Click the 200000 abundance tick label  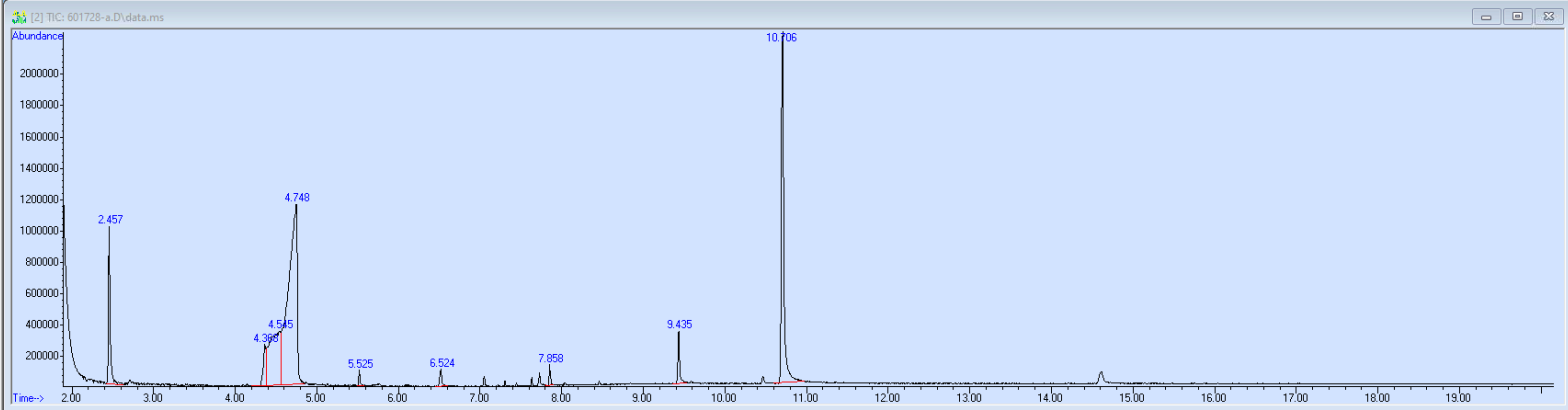click(x=43, y=356)
